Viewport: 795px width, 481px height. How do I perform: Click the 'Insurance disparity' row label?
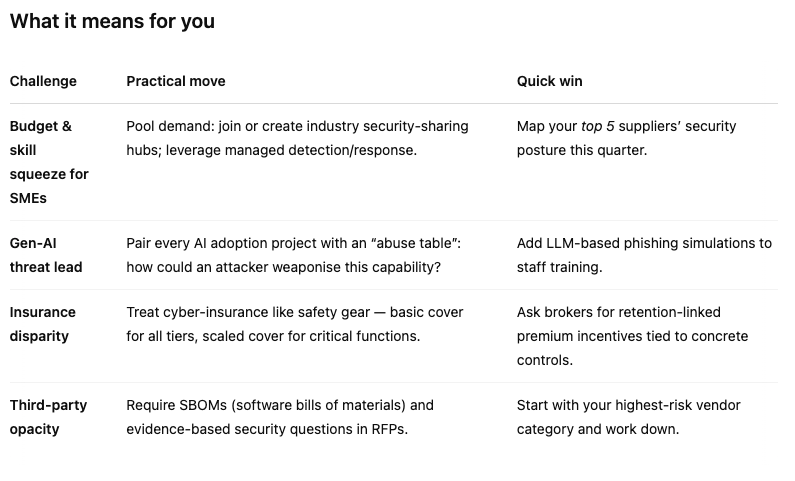(x=43, y=324)
